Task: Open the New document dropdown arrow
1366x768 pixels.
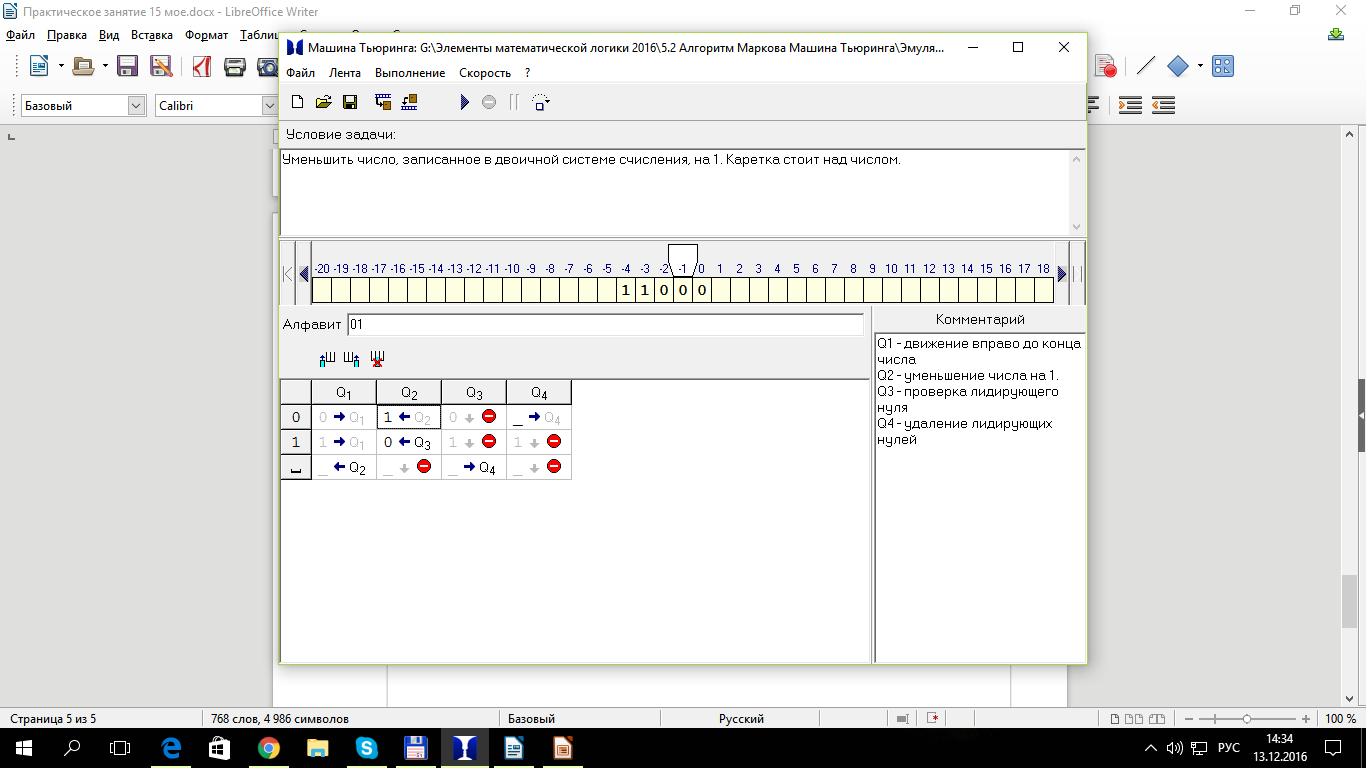Action: tap(61, 67)
